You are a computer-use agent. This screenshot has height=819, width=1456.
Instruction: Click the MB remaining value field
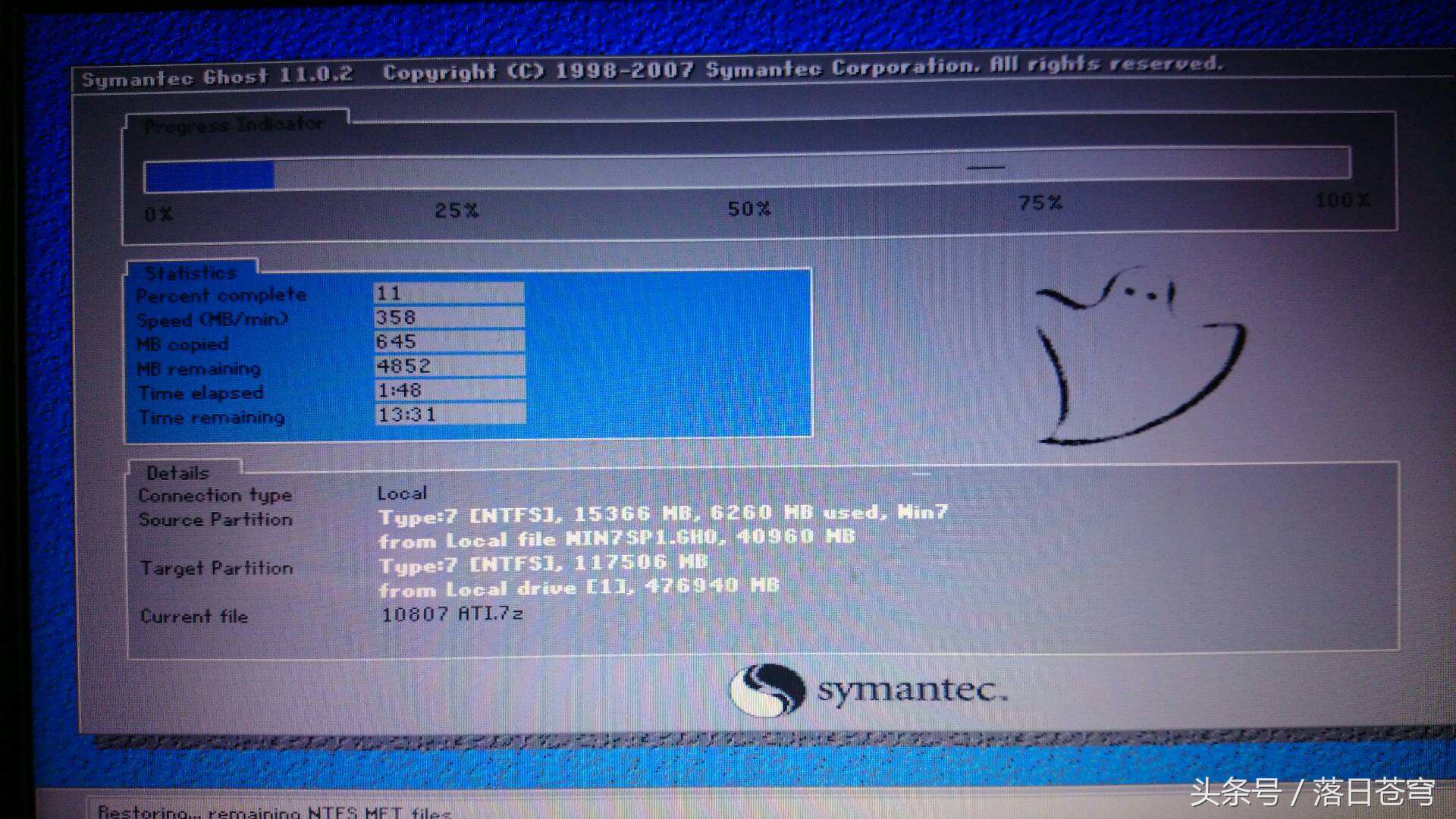[449, 366]
